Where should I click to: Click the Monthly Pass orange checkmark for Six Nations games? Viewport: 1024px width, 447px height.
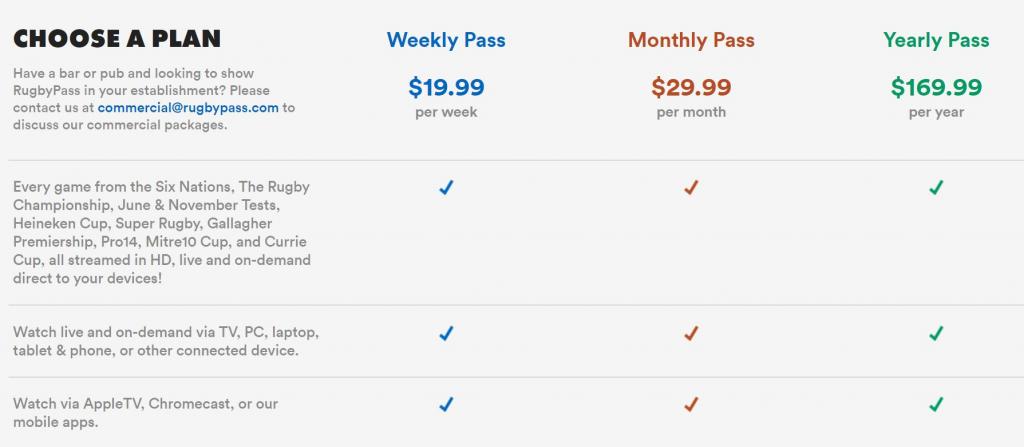pos(691,188)
